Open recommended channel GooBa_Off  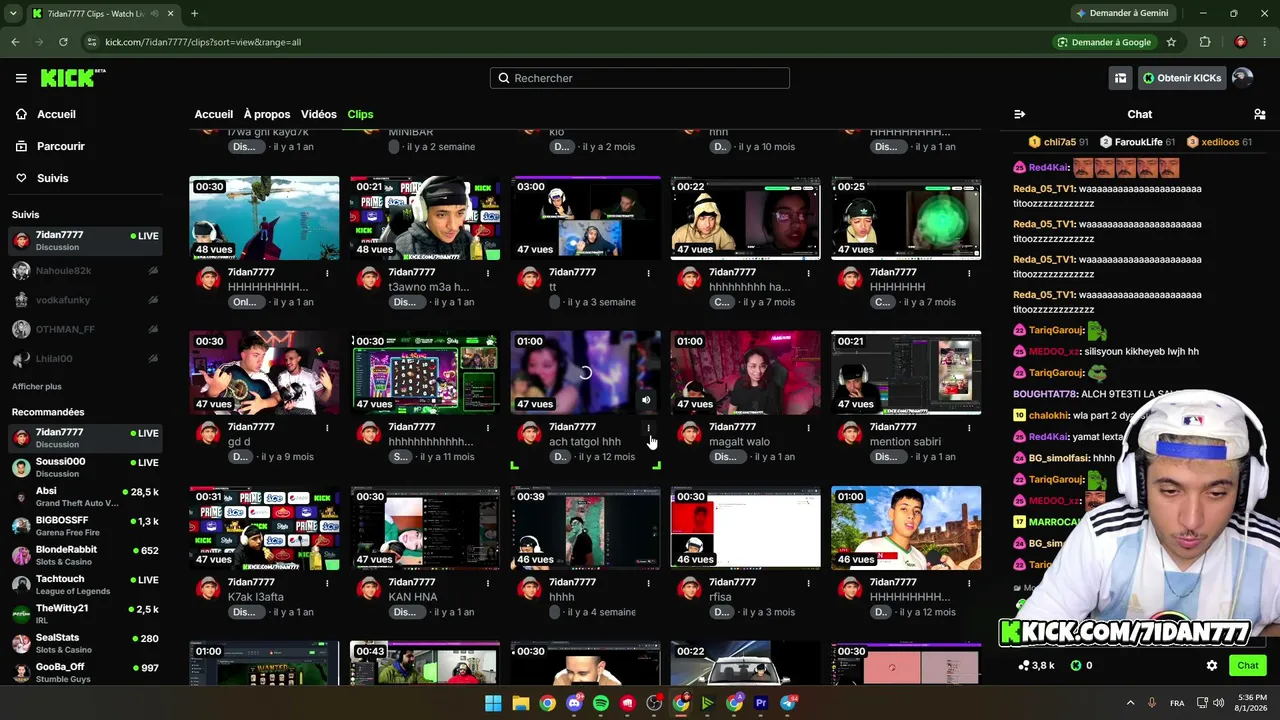(x=85, y=672)
